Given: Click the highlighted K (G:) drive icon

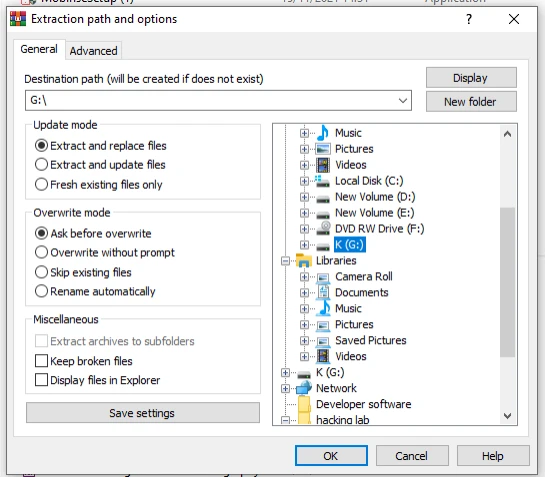Looking at the screenshot, I should pos(323,246).
